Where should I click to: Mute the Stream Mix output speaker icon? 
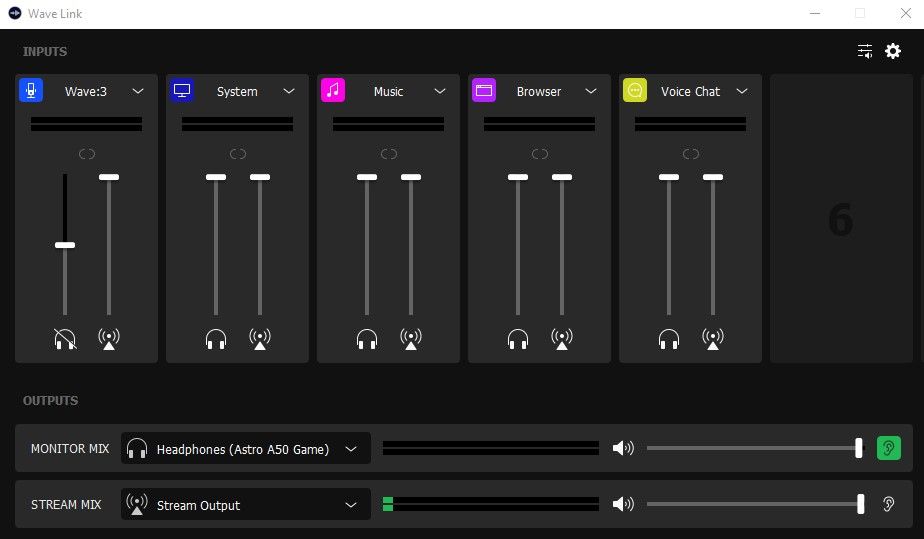click(x=623, y=504)
